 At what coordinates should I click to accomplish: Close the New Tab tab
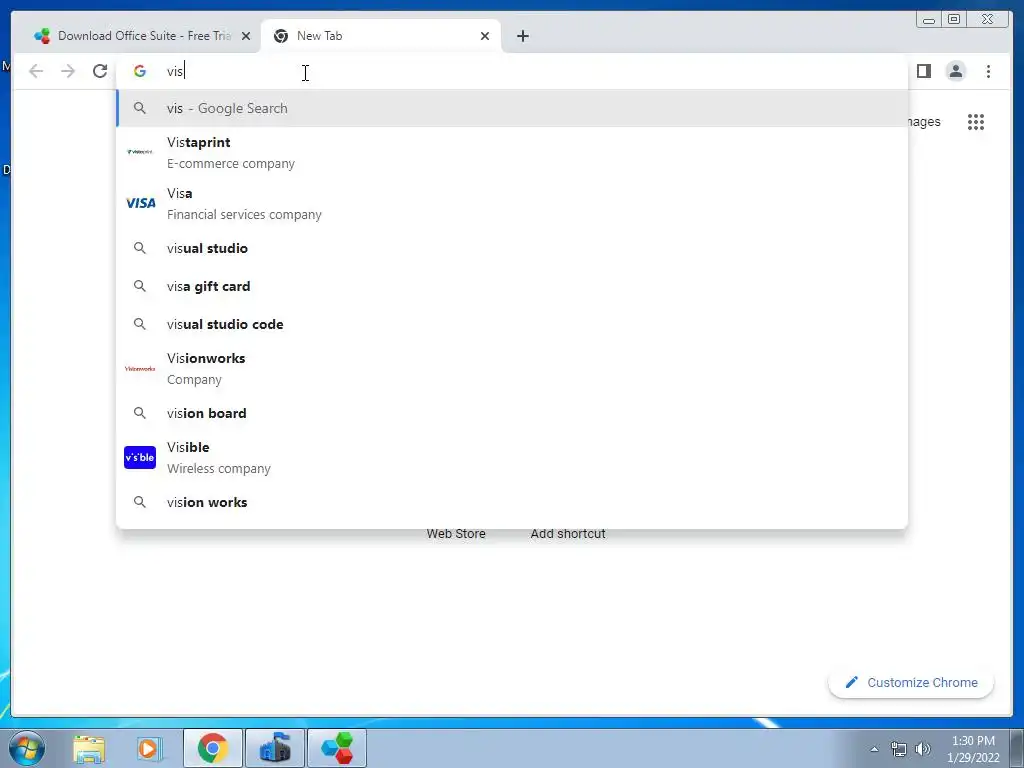coord(485,36)
